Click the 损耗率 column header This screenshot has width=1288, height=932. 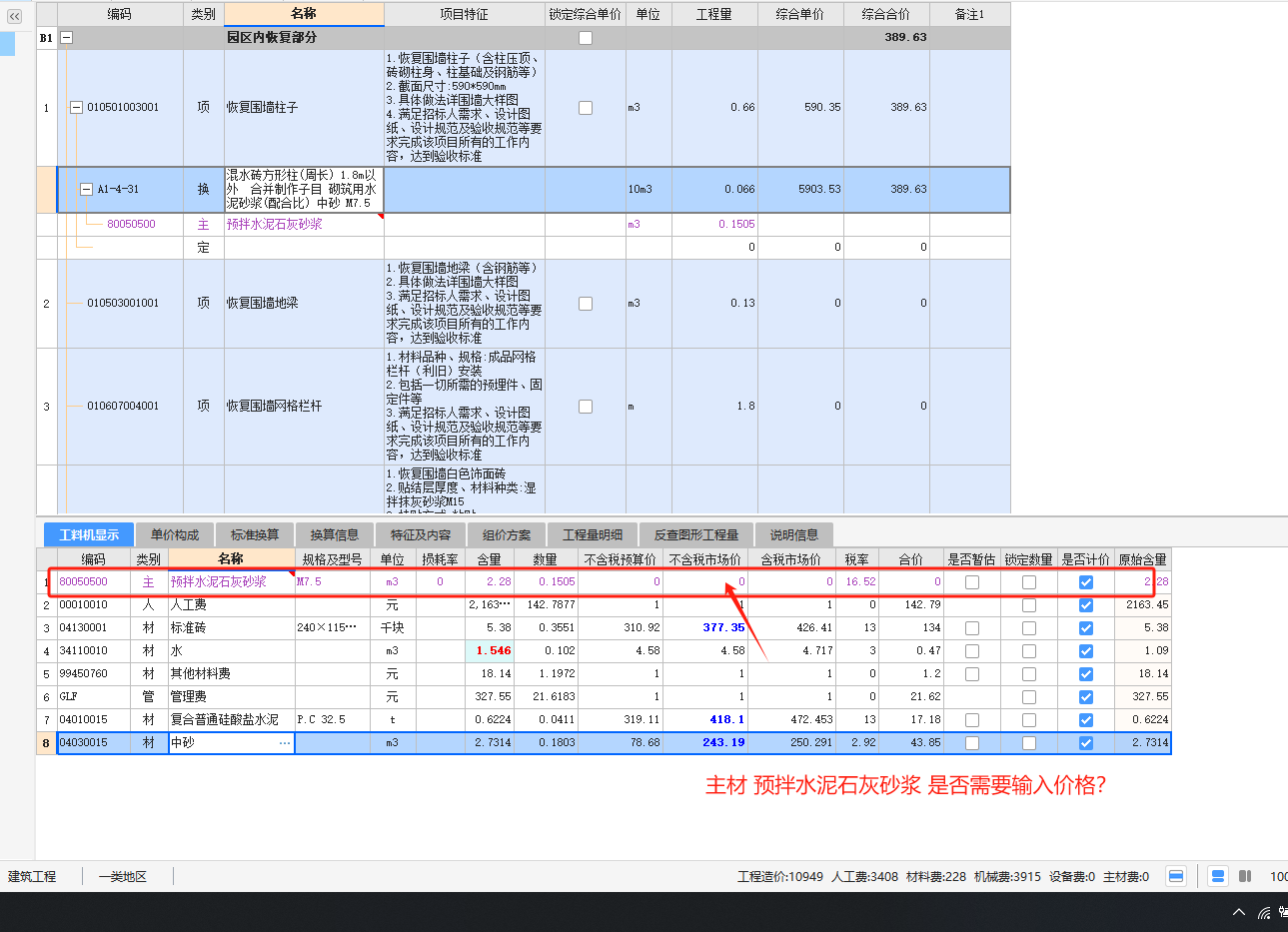pyautogui.click(x=440, y=559)
